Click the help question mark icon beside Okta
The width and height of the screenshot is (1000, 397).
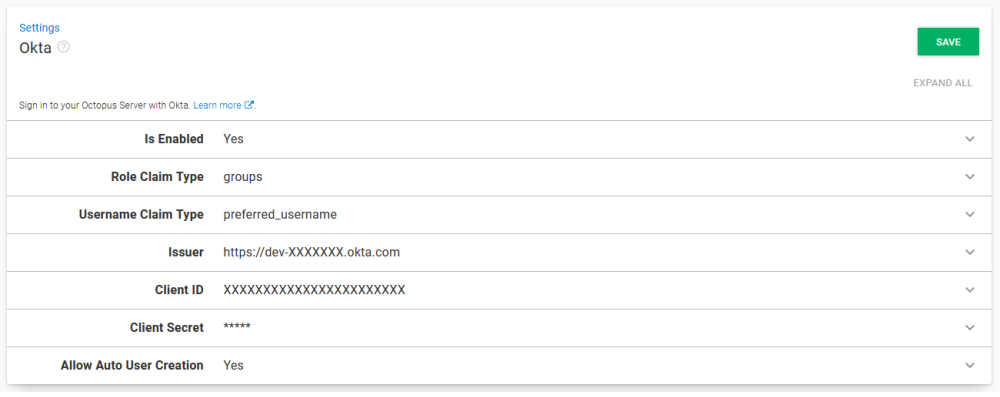(x=63, y=47)
